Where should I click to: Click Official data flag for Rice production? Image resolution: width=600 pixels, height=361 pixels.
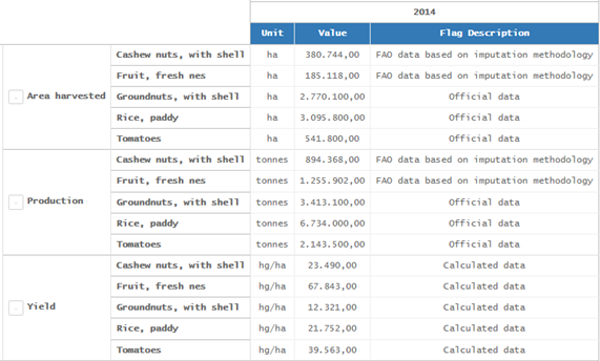(484, 223)
